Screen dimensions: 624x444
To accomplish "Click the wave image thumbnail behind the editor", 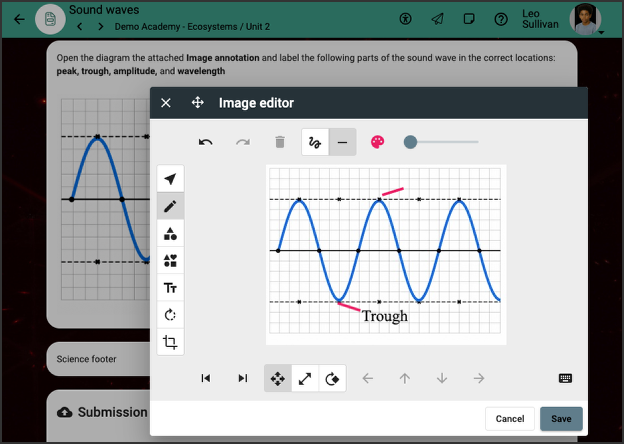I will click(x=105, y=199).
